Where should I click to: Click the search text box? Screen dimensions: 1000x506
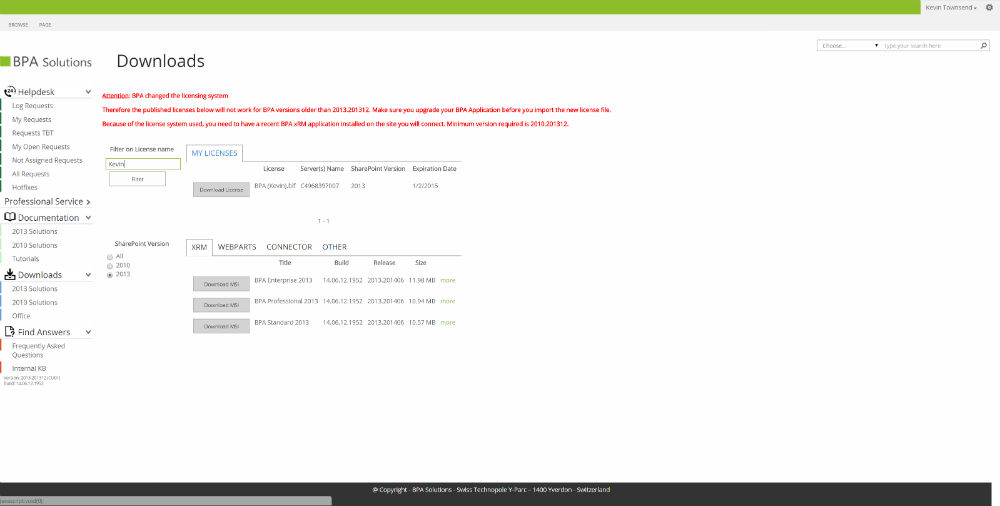[x=930, y=46]
